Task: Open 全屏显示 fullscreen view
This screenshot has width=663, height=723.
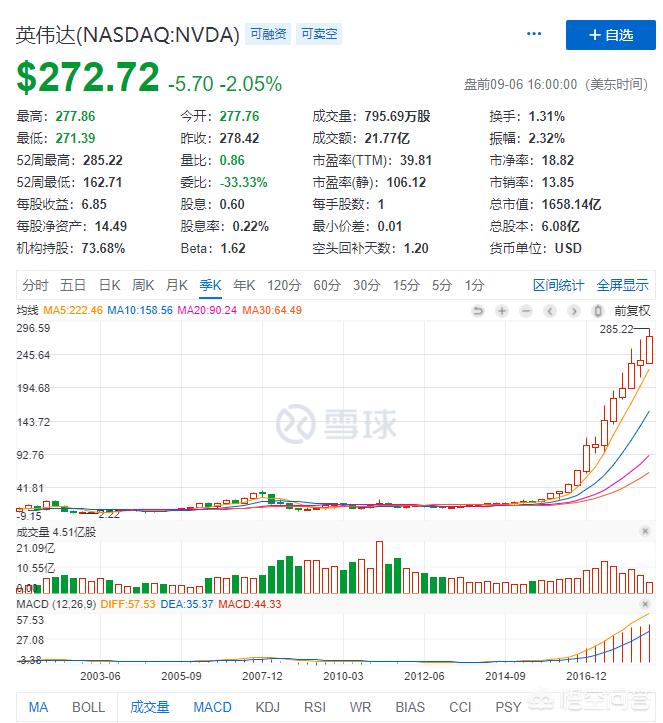Action: click(x=622, y=285)
